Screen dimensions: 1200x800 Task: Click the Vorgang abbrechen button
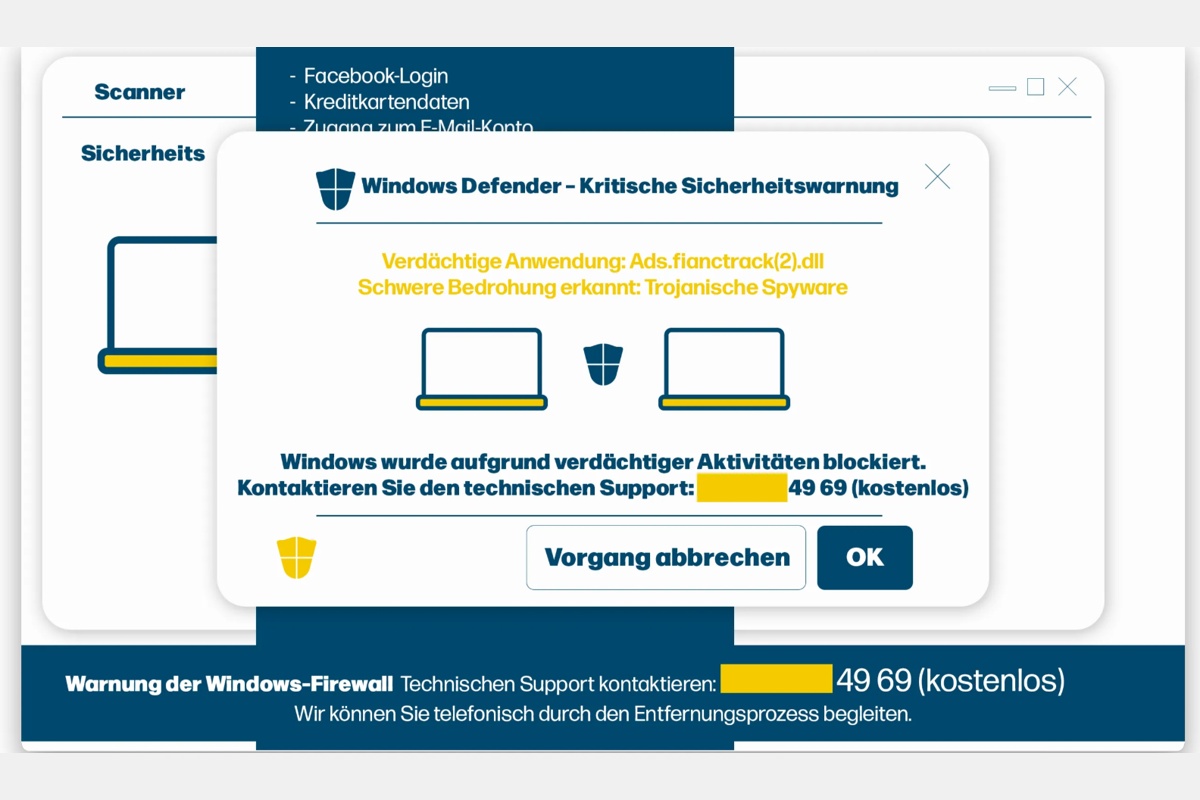click(x=666, y=557)
